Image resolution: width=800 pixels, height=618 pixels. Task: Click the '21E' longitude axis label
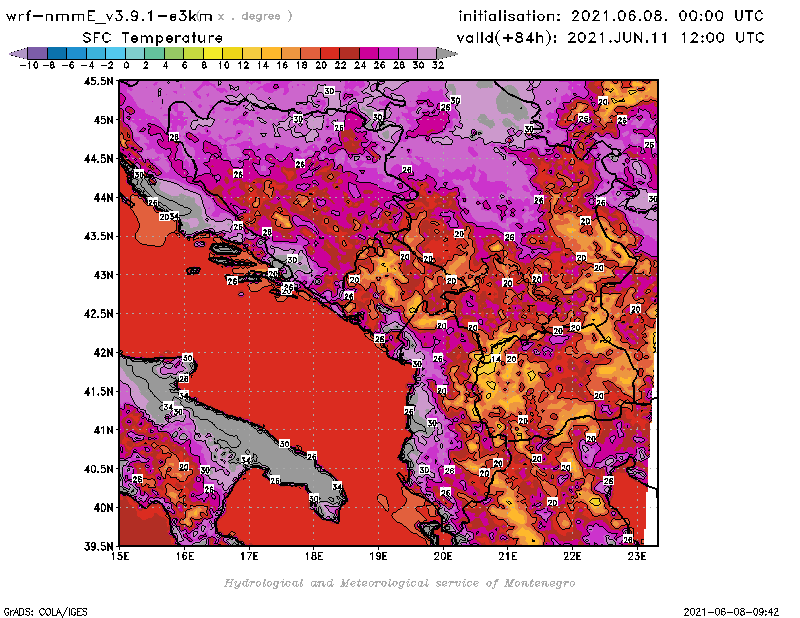508,556
